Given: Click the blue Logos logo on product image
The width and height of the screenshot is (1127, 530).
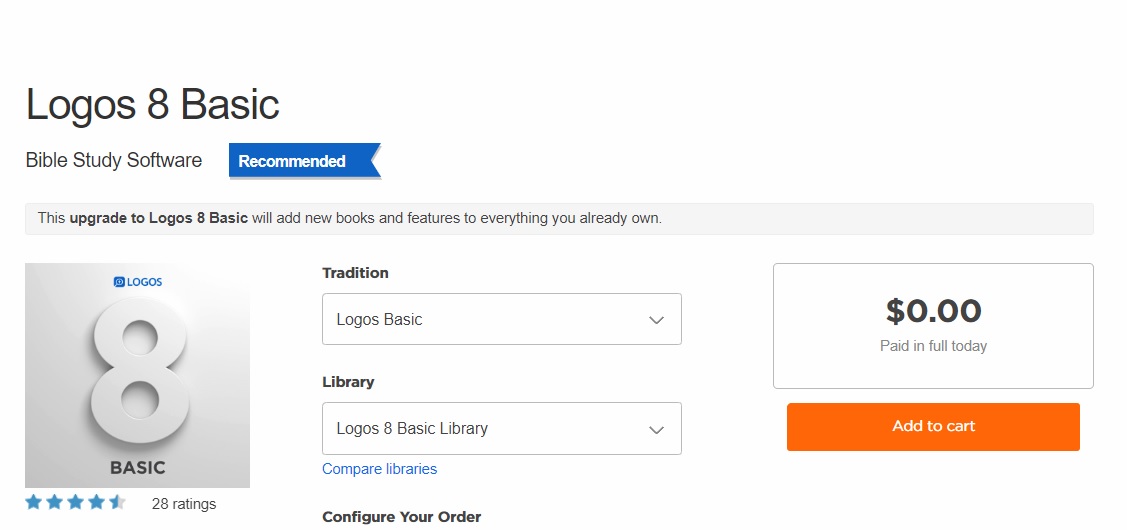Looking at the screenshot, I should tap(138, 282).
